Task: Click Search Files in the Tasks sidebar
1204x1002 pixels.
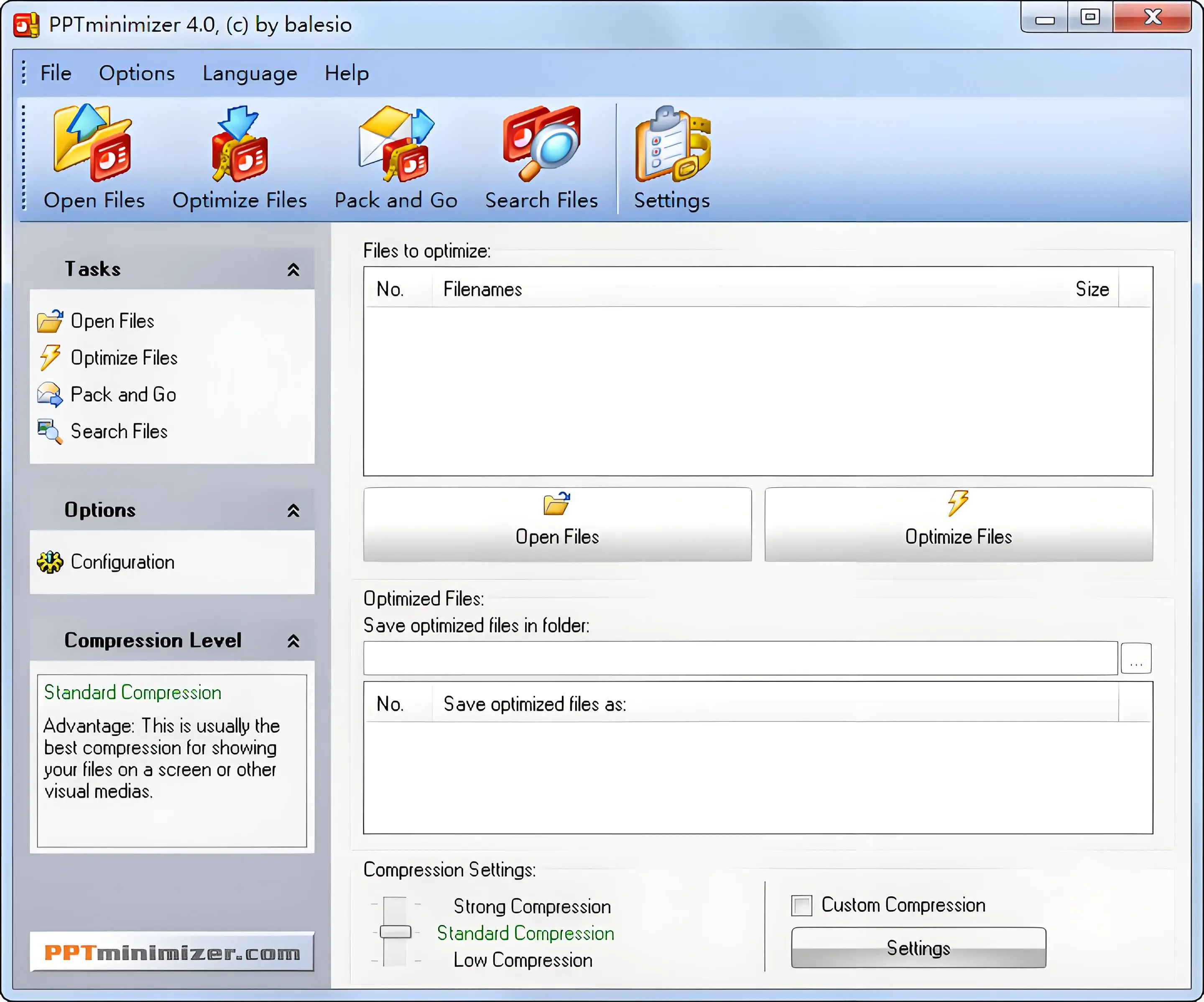Action: coord(119,431)
